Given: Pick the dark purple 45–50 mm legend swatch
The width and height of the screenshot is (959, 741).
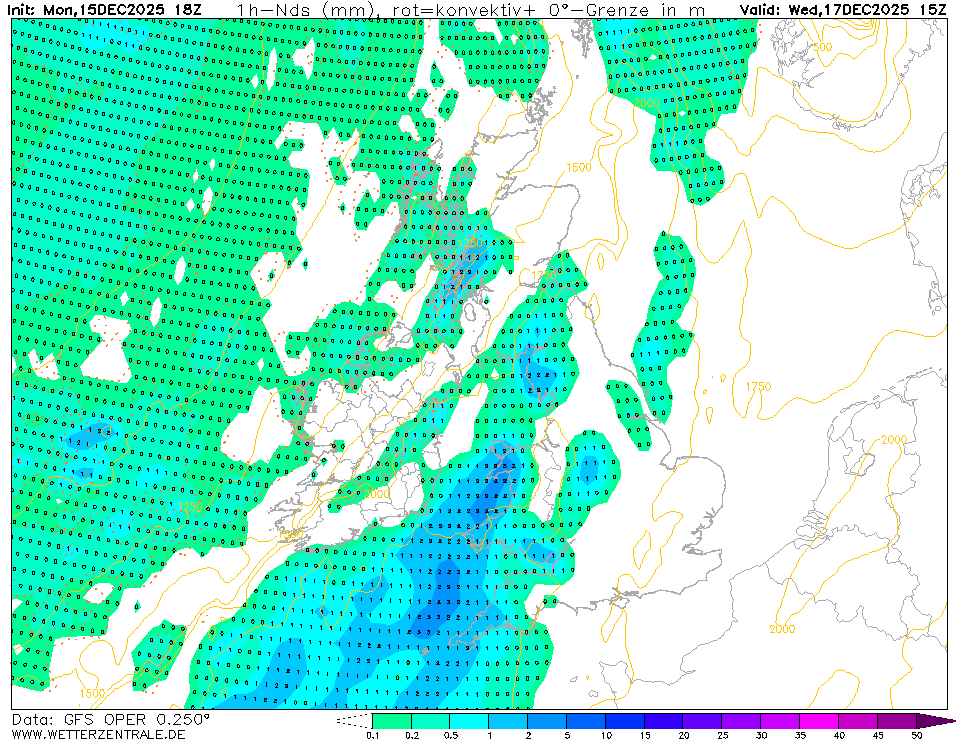Looking at the screenshot, I should [x=898, y=720].
